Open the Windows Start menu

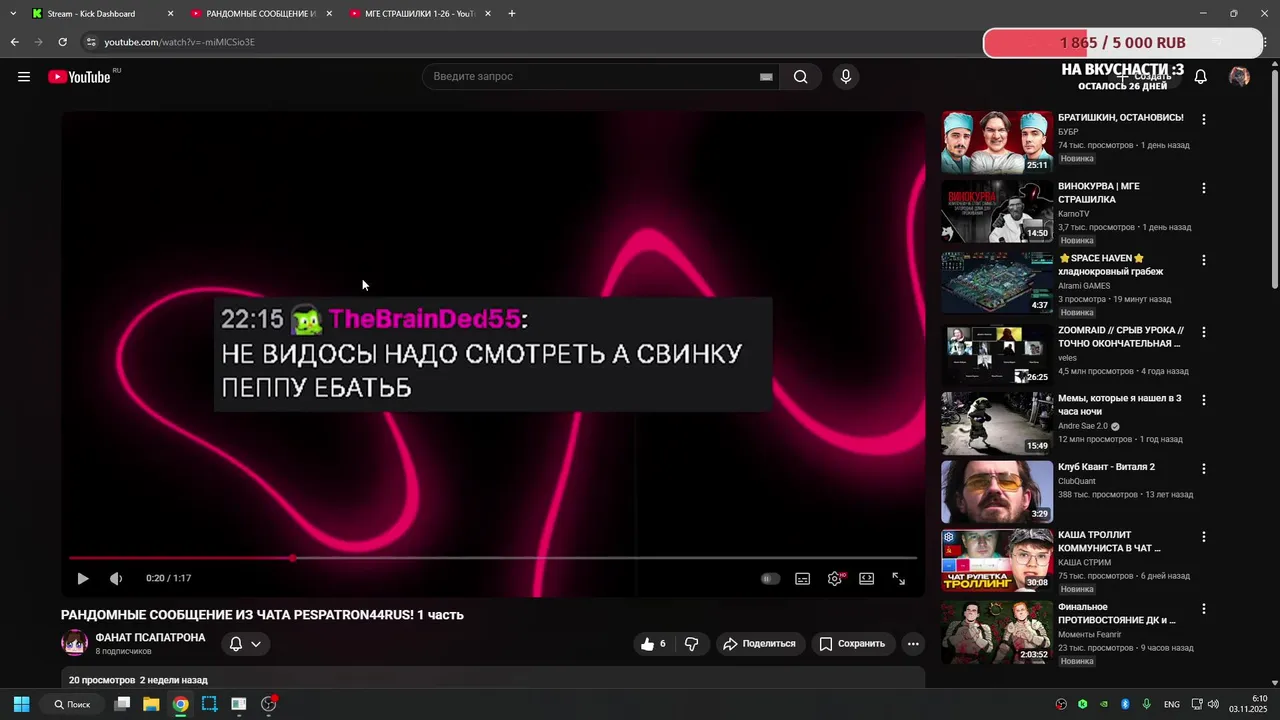point(21,704)
